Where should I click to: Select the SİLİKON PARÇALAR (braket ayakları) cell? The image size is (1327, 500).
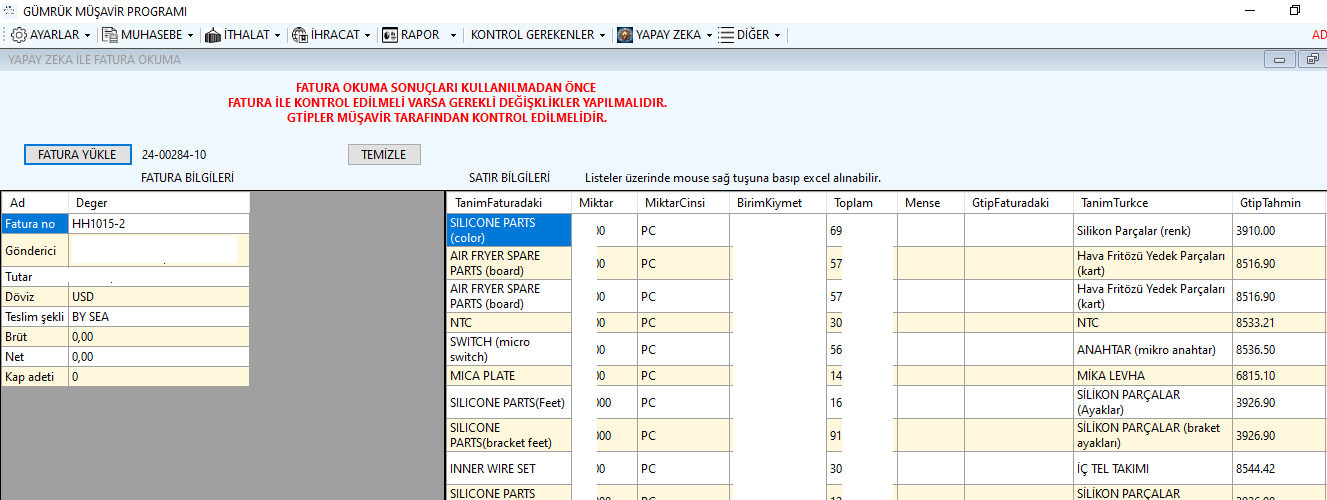click(1153, 435)
